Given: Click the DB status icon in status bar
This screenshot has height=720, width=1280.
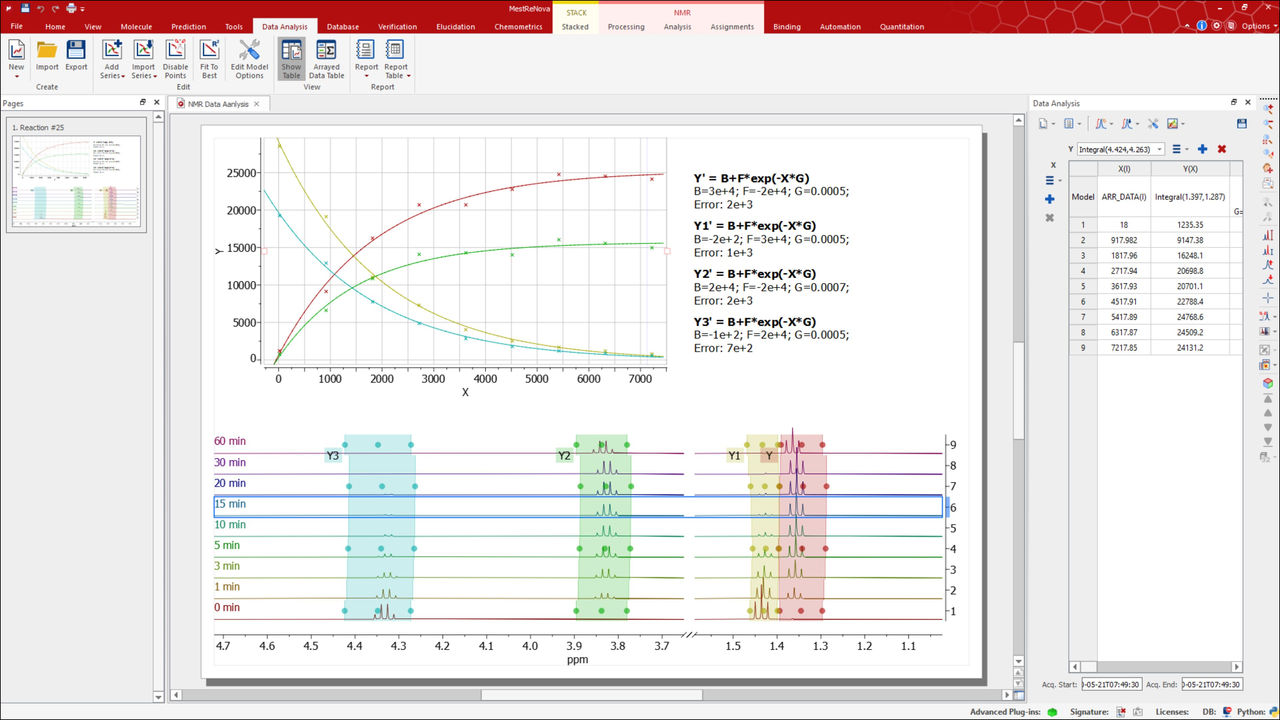Looking at the screenshot, I should click(x=1228, y=711).
